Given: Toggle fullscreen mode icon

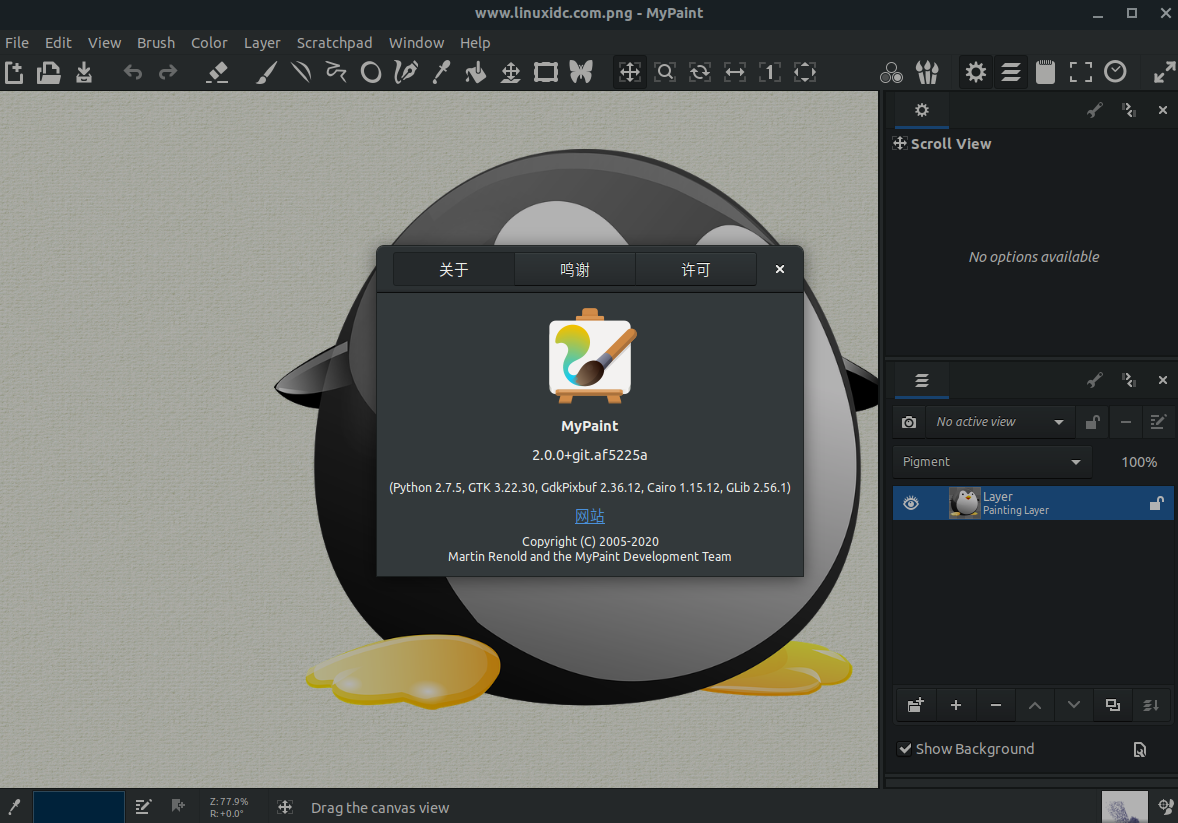Looking at the screenshot, I should tap(1080, 73).
